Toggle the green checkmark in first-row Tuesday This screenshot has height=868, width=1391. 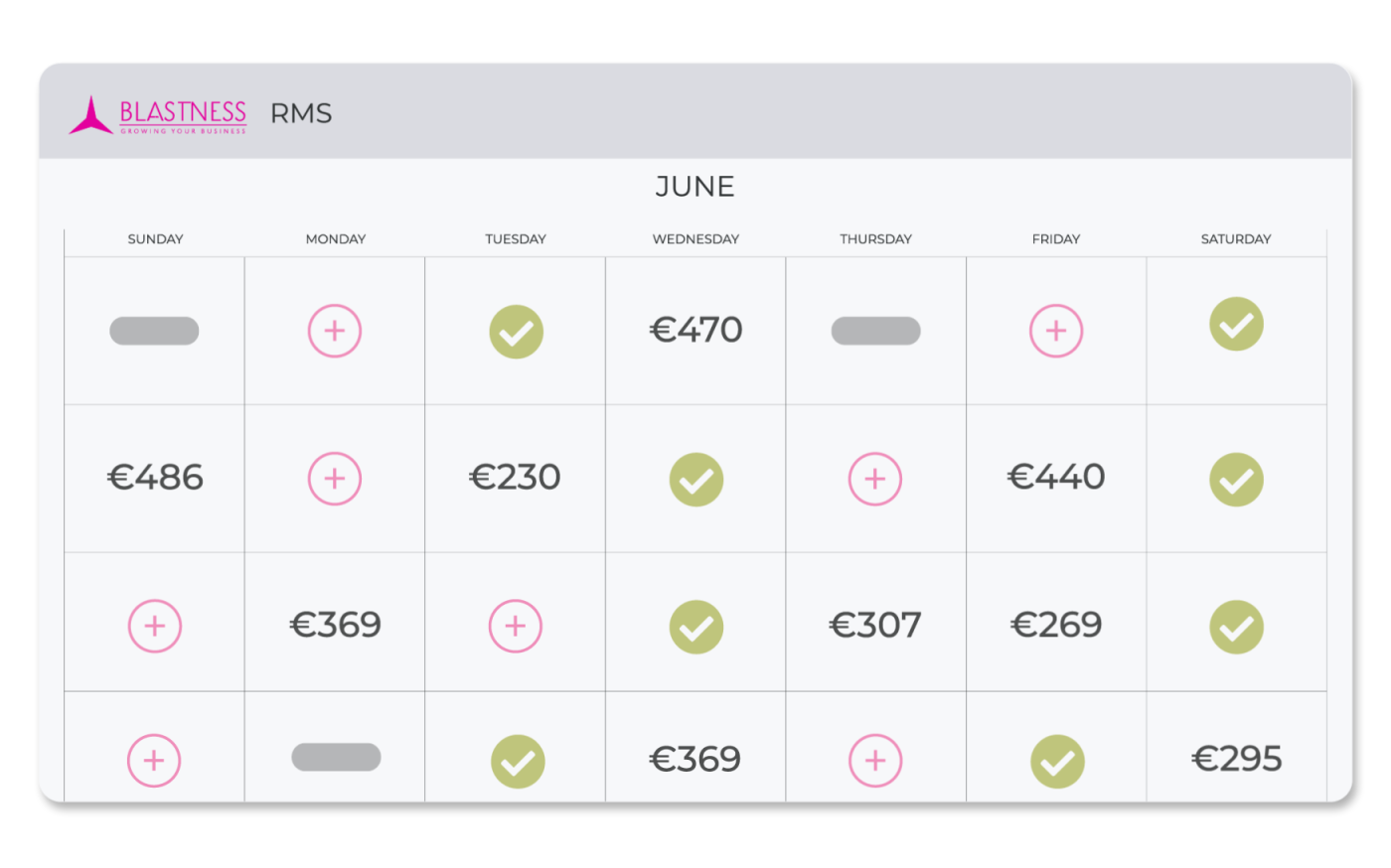click(x=517, y=332)
